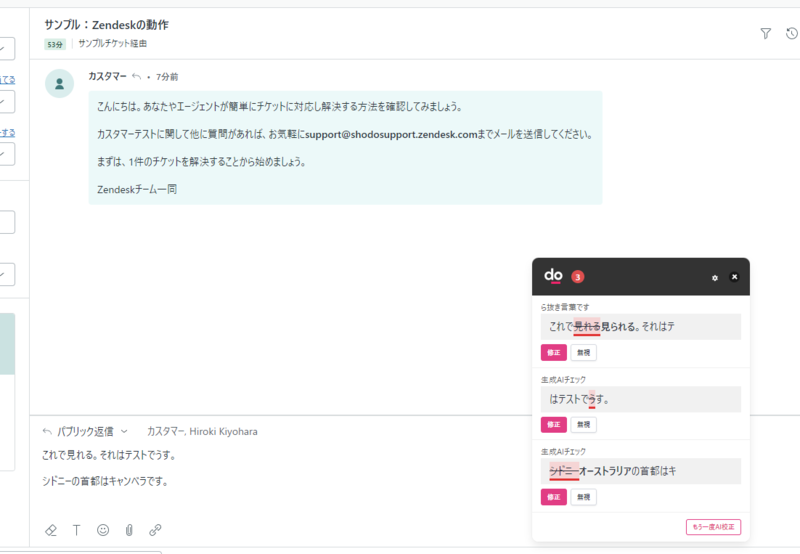Click the insert link icon

click(x=155, y=530)
